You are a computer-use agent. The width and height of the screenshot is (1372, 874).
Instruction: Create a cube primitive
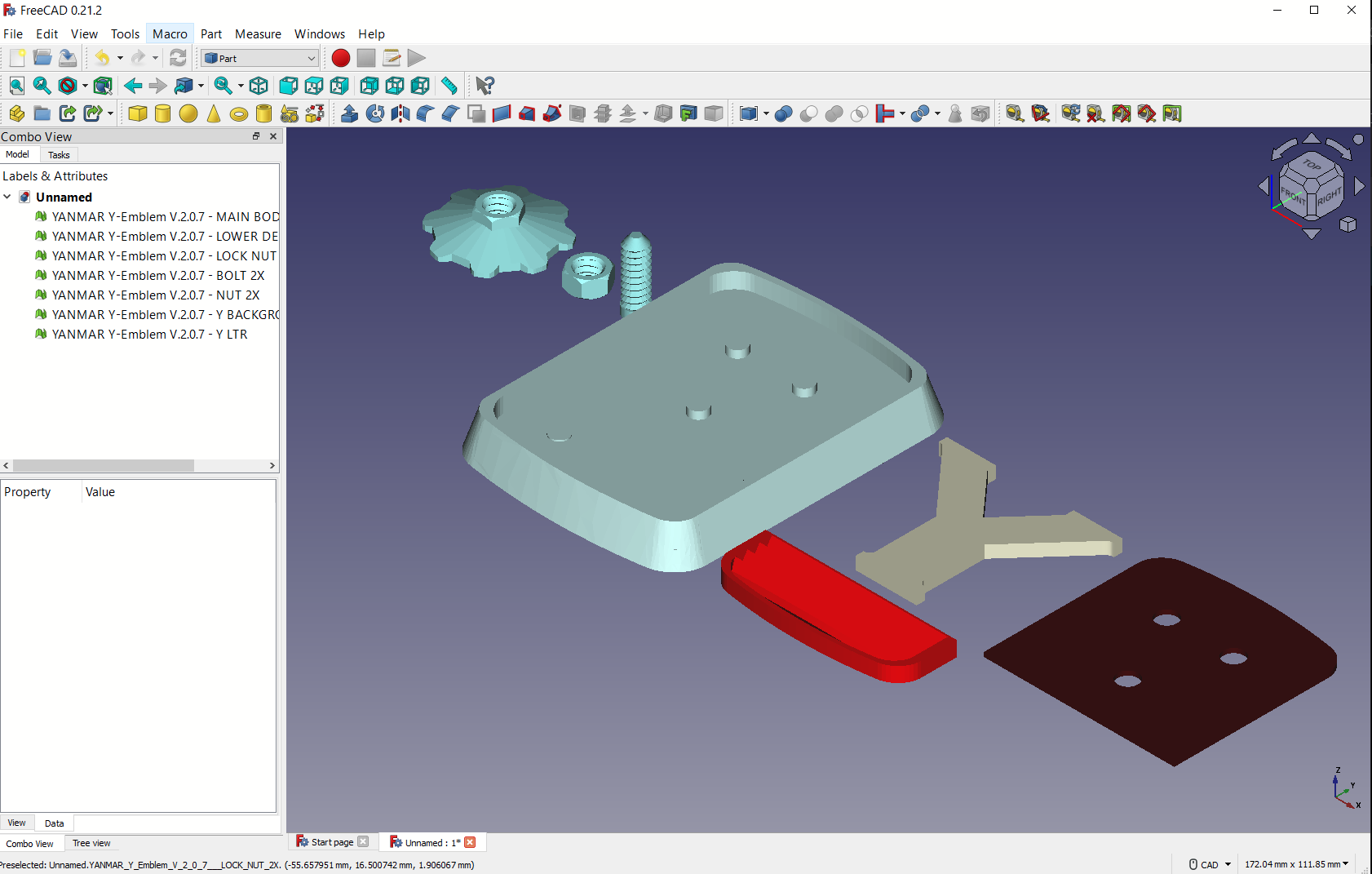138,113
